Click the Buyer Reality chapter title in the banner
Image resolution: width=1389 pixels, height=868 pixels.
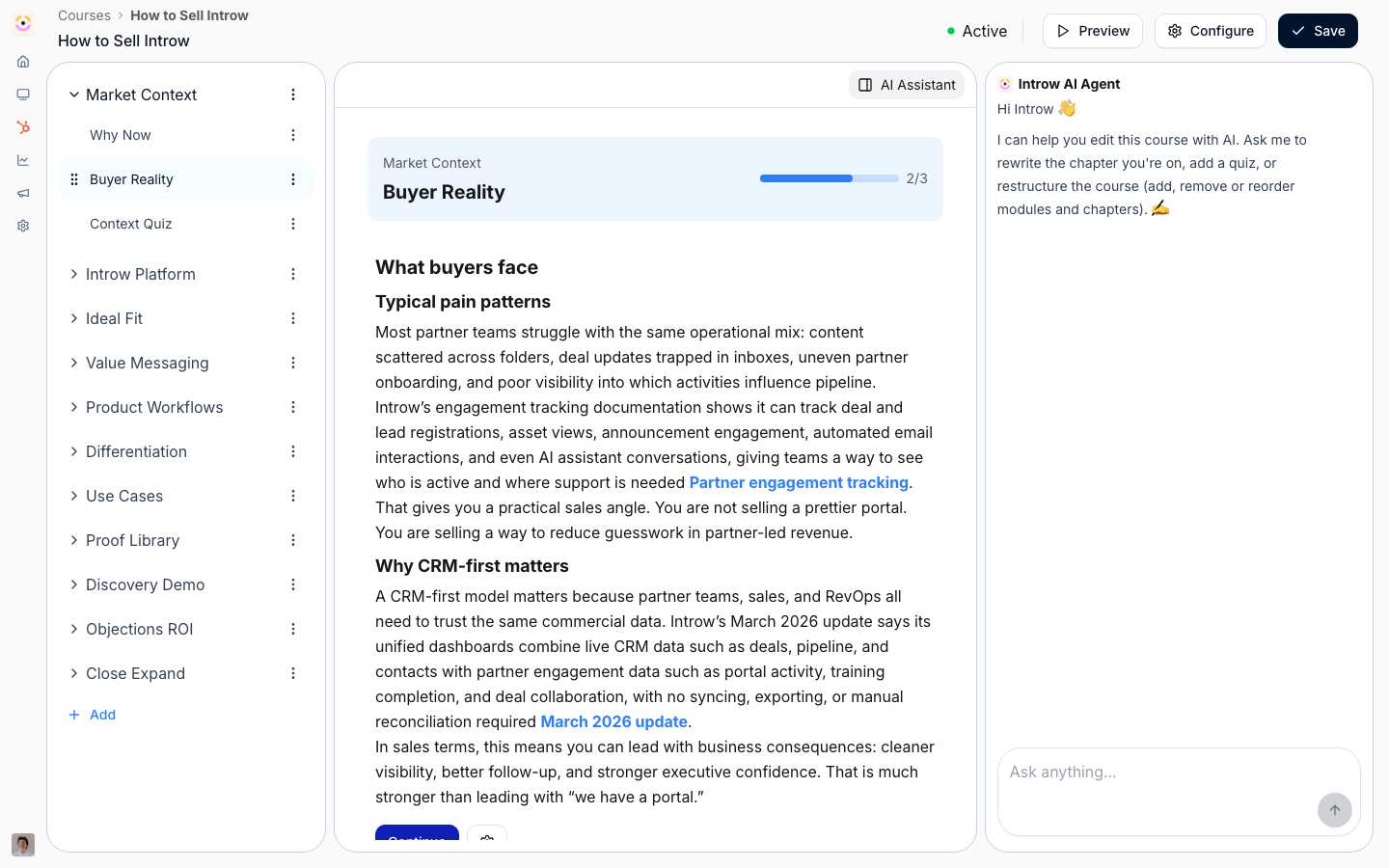pyautogui.click(x=444, y=192)
